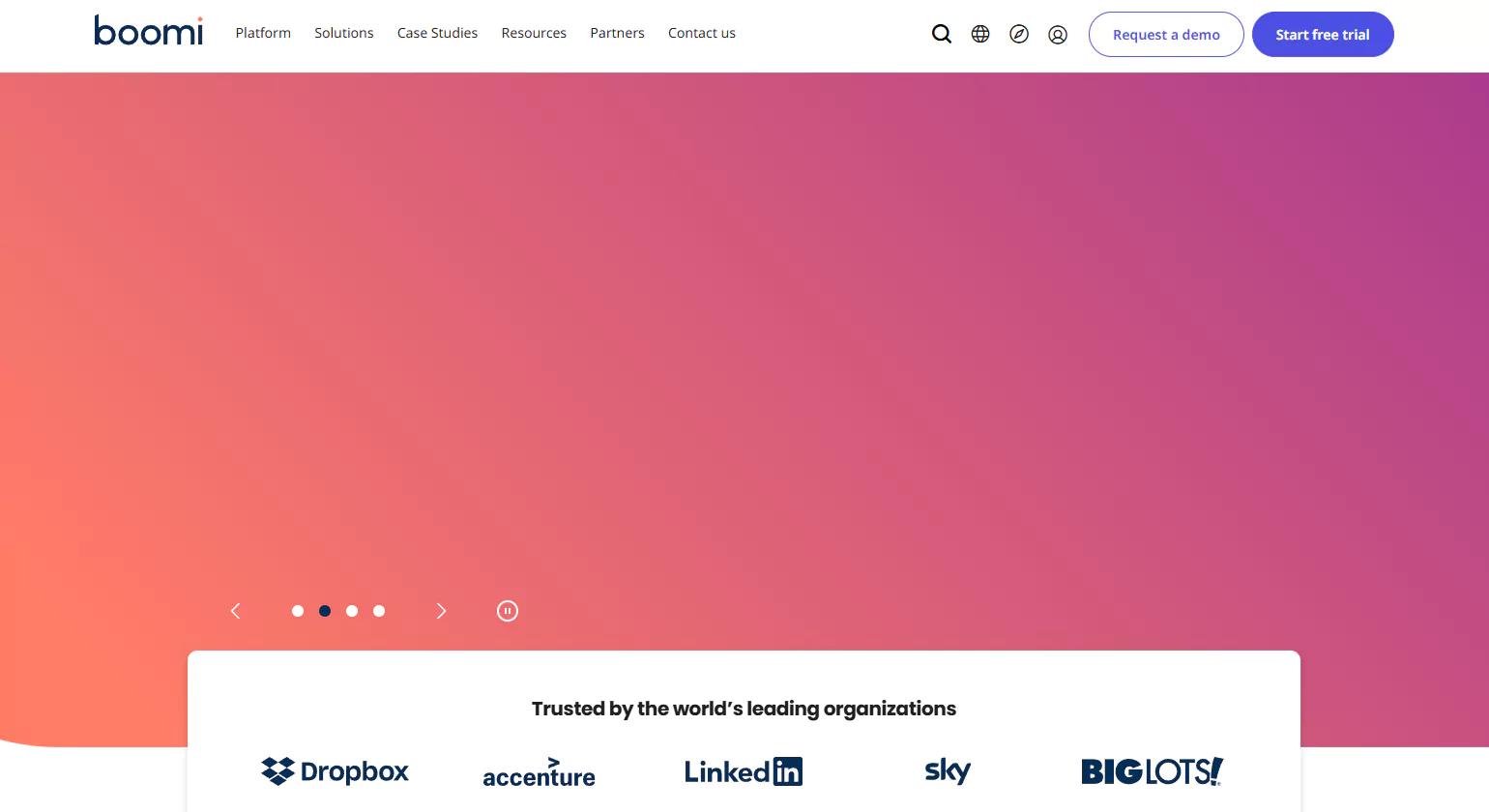
Task: Click Request a demo button
Action: point(1166,35)
